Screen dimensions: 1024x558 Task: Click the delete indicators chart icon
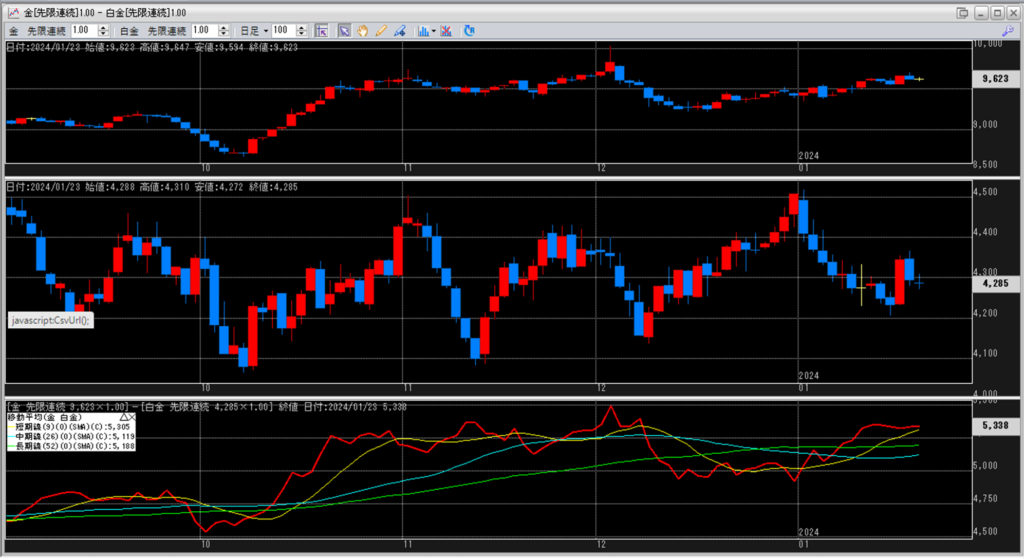click(x=446, y=31)
